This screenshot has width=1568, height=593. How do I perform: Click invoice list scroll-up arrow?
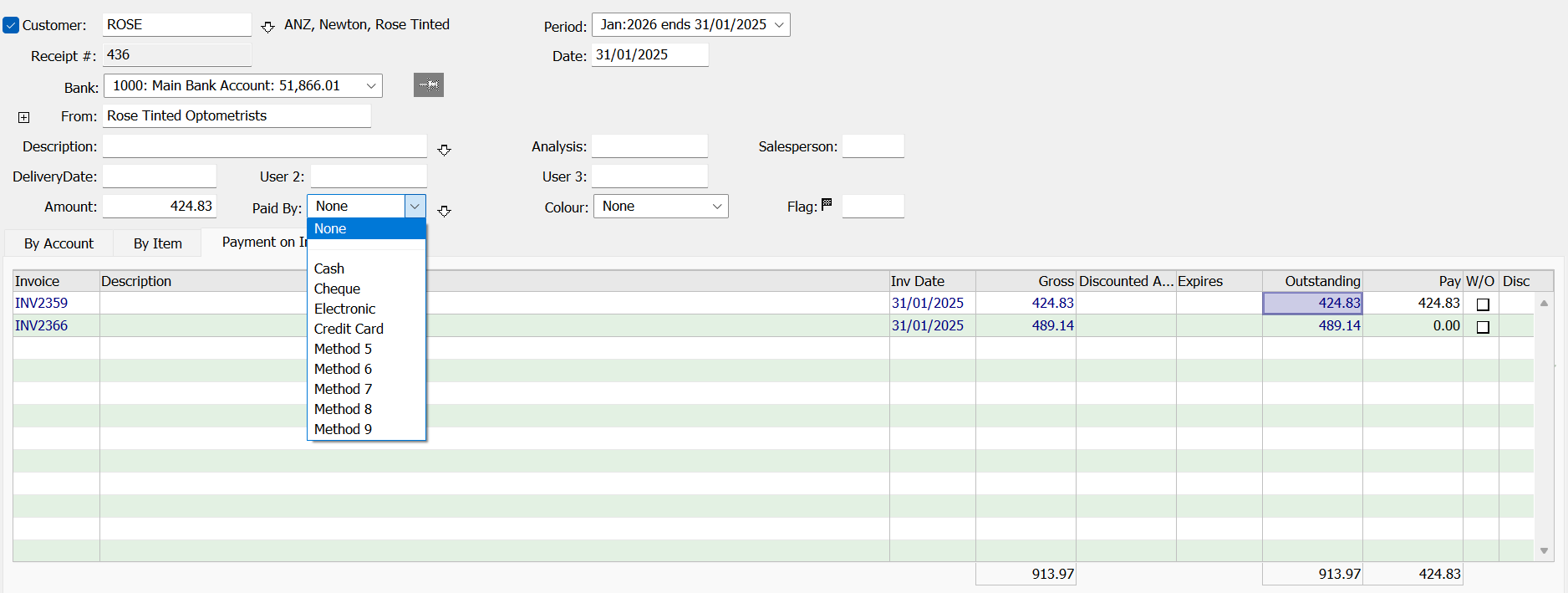click(1544, 303)
